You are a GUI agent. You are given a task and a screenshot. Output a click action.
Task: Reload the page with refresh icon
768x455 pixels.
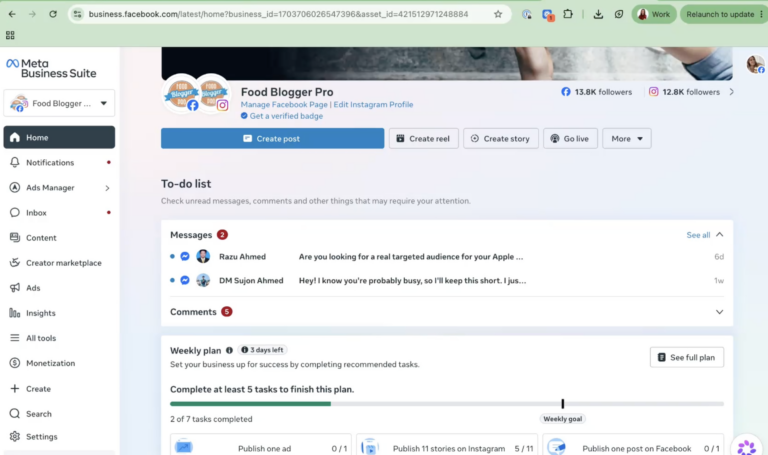53,14
